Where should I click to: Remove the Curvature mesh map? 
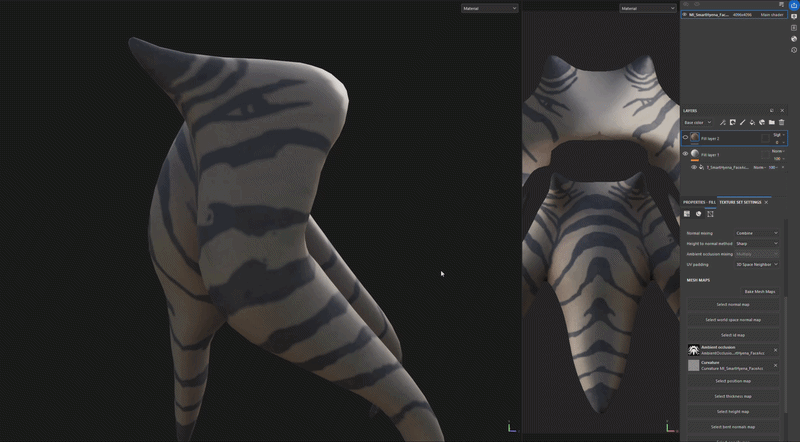[776, 365]
